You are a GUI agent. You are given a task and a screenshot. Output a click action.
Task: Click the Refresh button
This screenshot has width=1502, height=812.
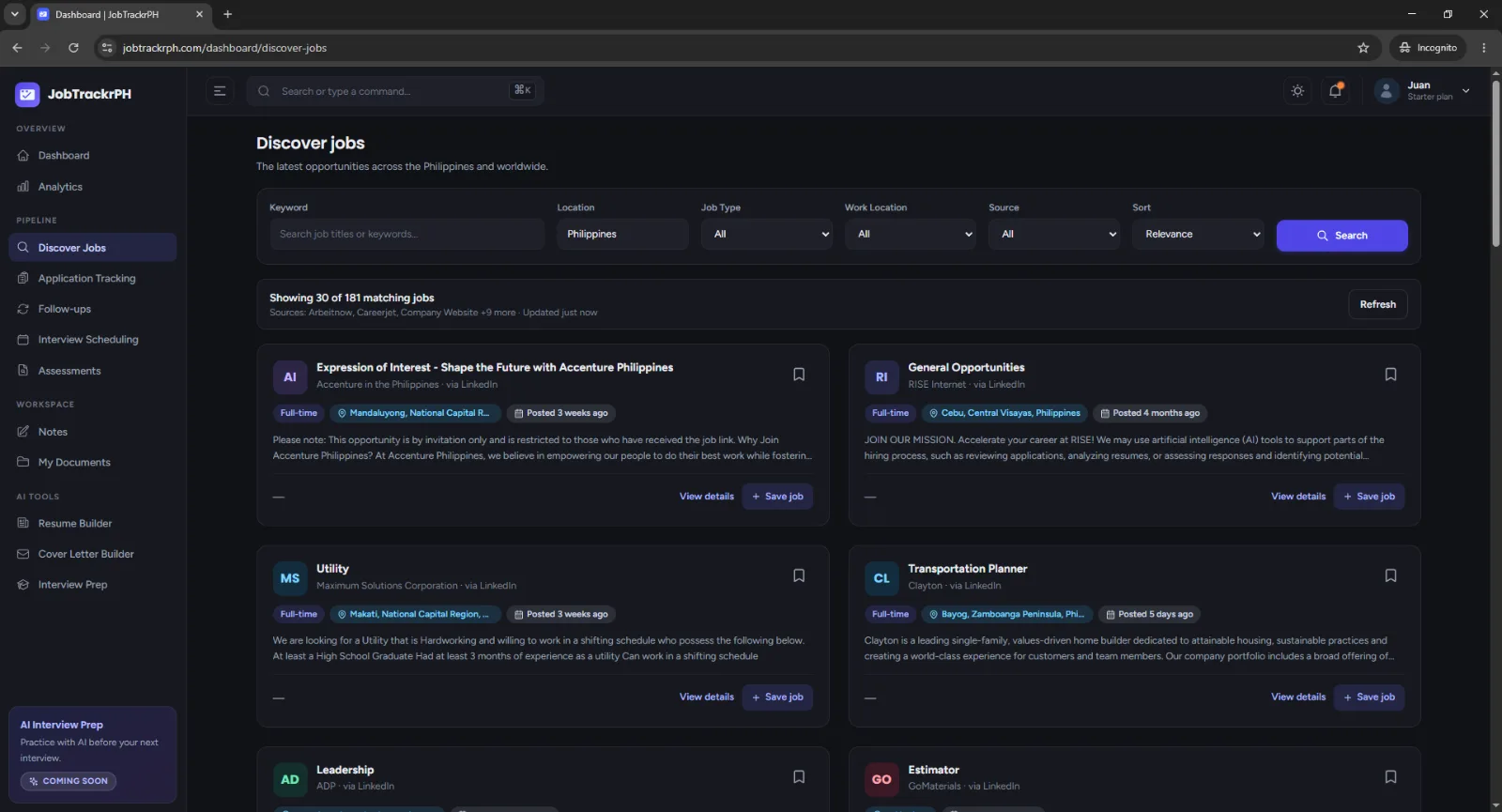[1377, 304]
